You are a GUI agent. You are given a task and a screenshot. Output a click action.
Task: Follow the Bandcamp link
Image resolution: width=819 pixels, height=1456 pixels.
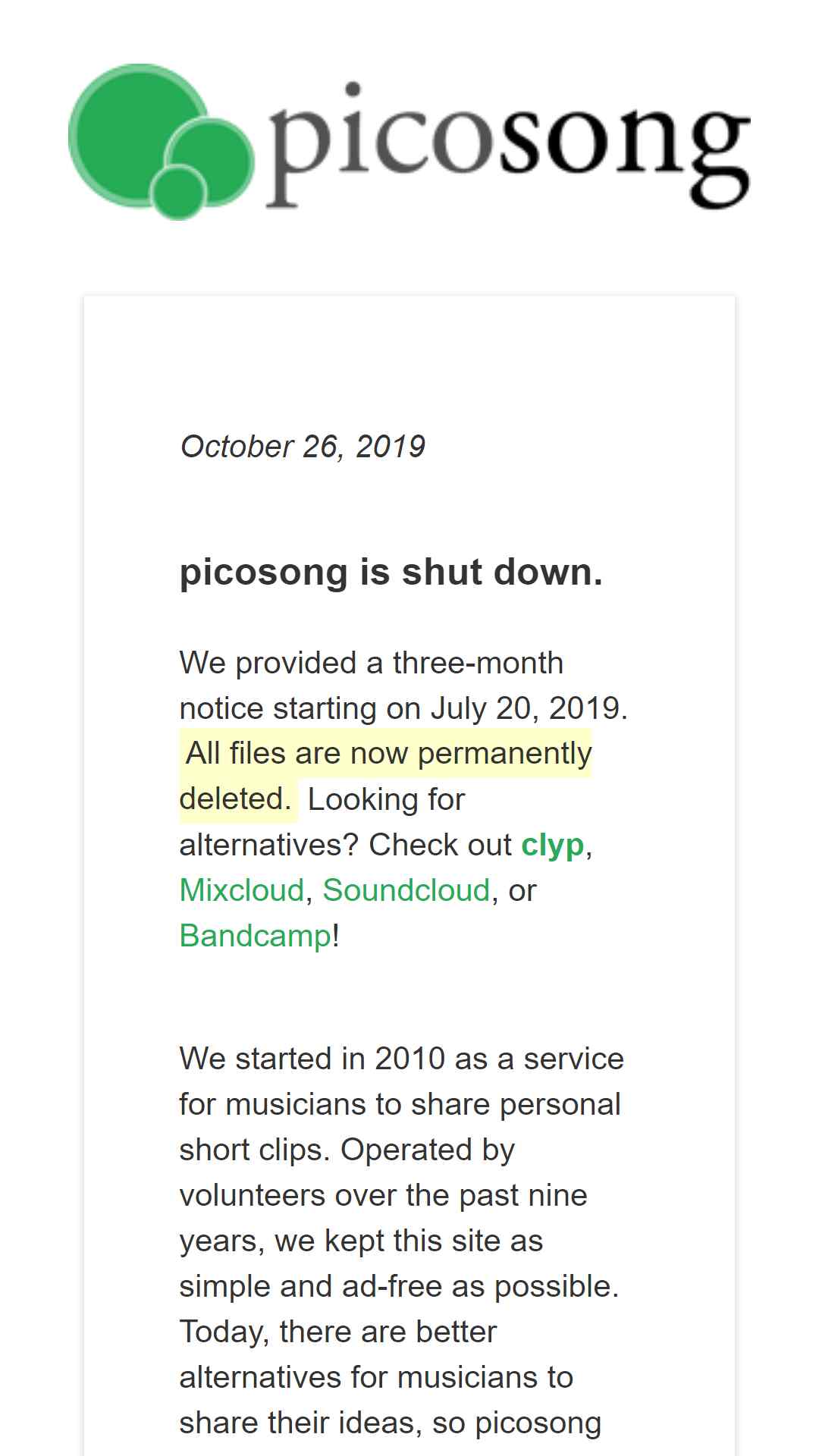tap(256, 936)
